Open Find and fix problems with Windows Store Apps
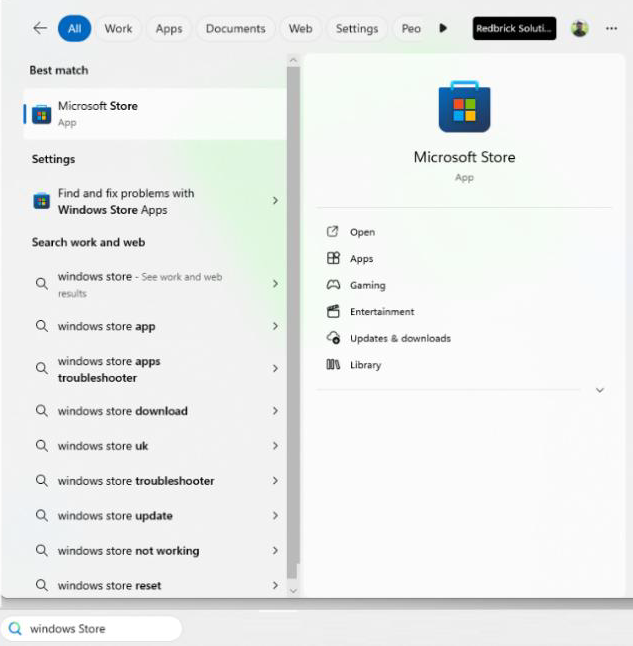 click(155, 201)
